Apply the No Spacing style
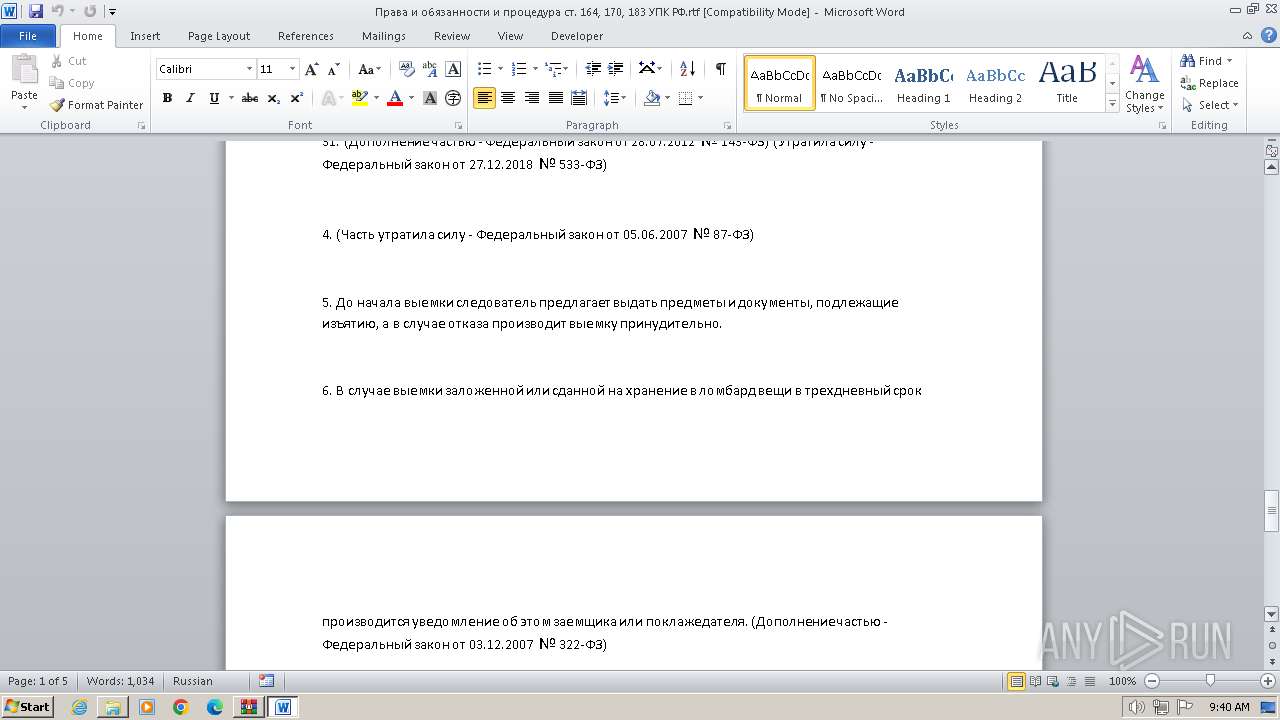The image size is (1280, 720). (x=851, y=83)
